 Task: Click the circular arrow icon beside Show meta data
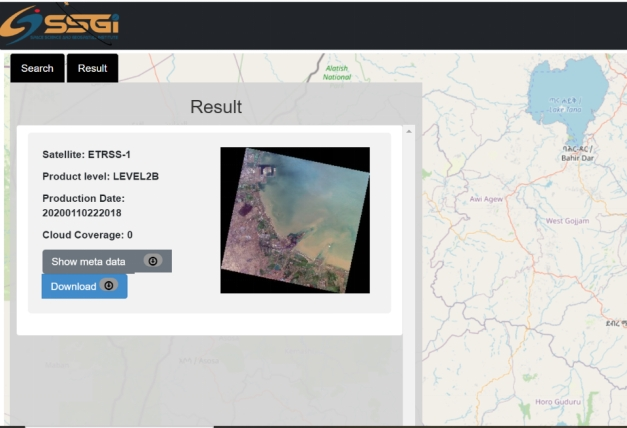[152, 261]
